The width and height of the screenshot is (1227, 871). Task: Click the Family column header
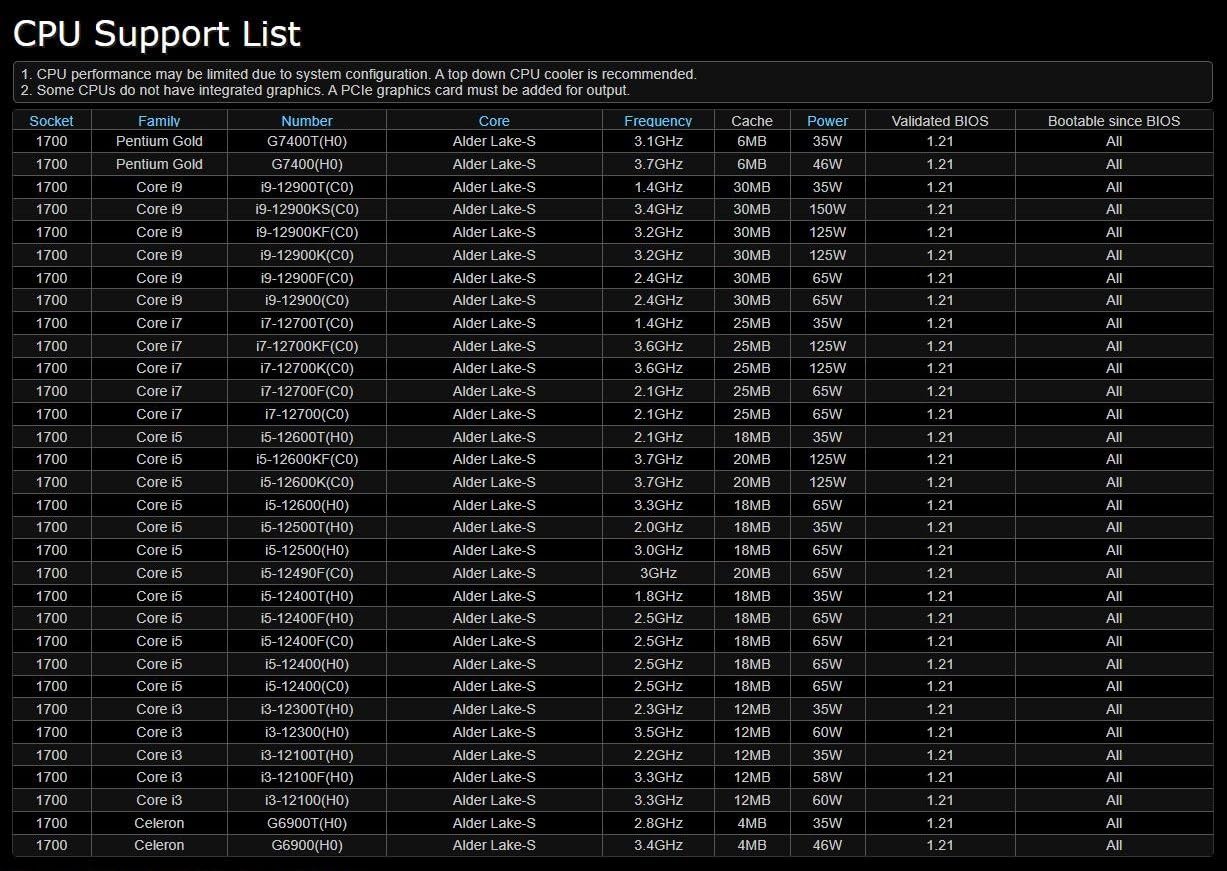[159, 121]
